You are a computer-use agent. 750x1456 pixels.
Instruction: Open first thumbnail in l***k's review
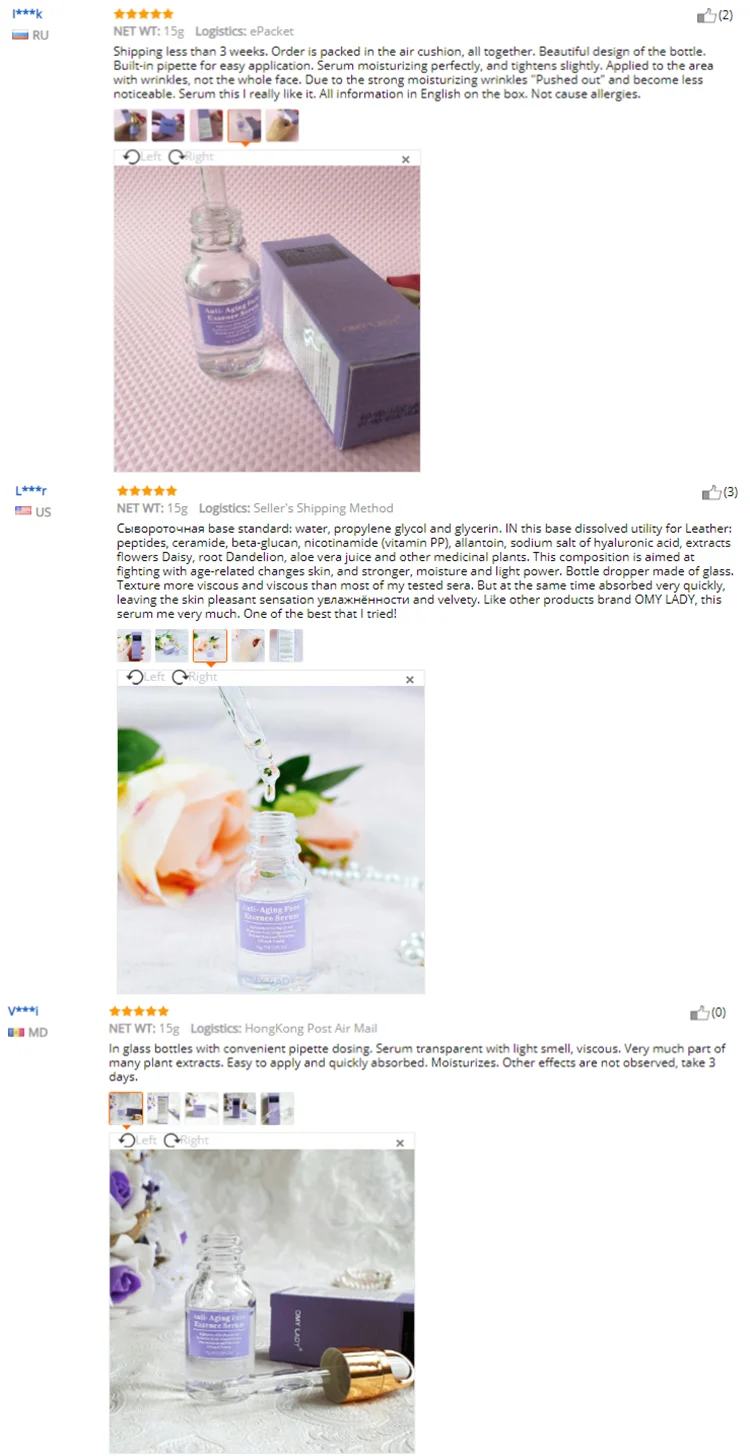tap(131, 125)
